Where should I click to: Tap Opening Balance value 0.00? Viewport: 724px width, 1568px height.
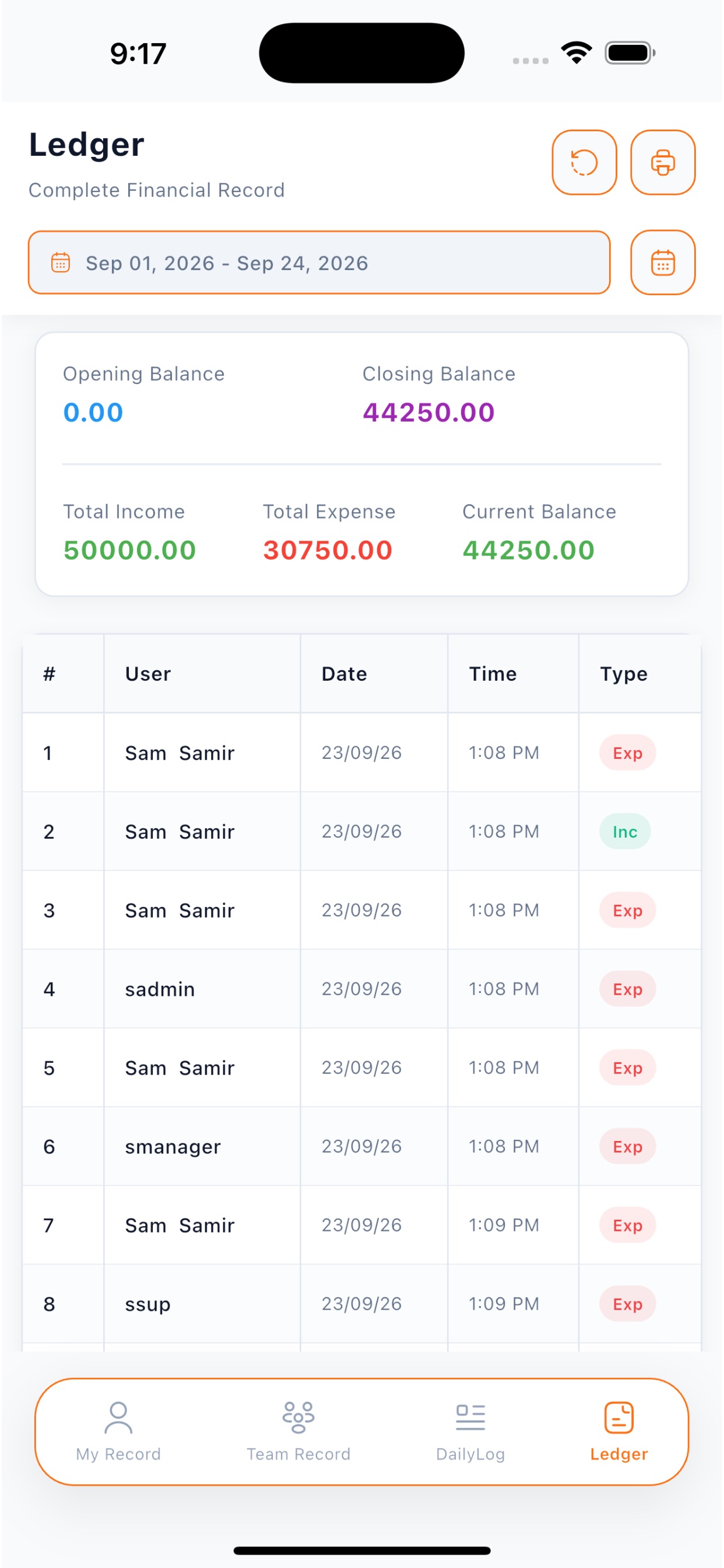(93, 412)
